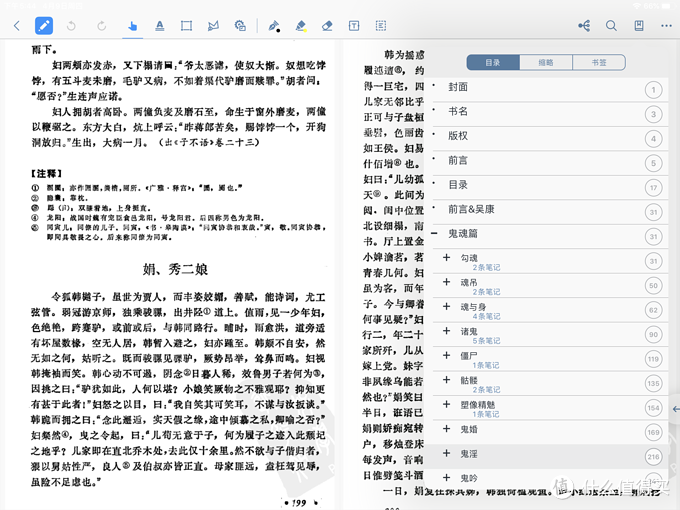Expand the 骷髅 chapter
This screenshot has height=510, width=680.
tap(446, 380)
